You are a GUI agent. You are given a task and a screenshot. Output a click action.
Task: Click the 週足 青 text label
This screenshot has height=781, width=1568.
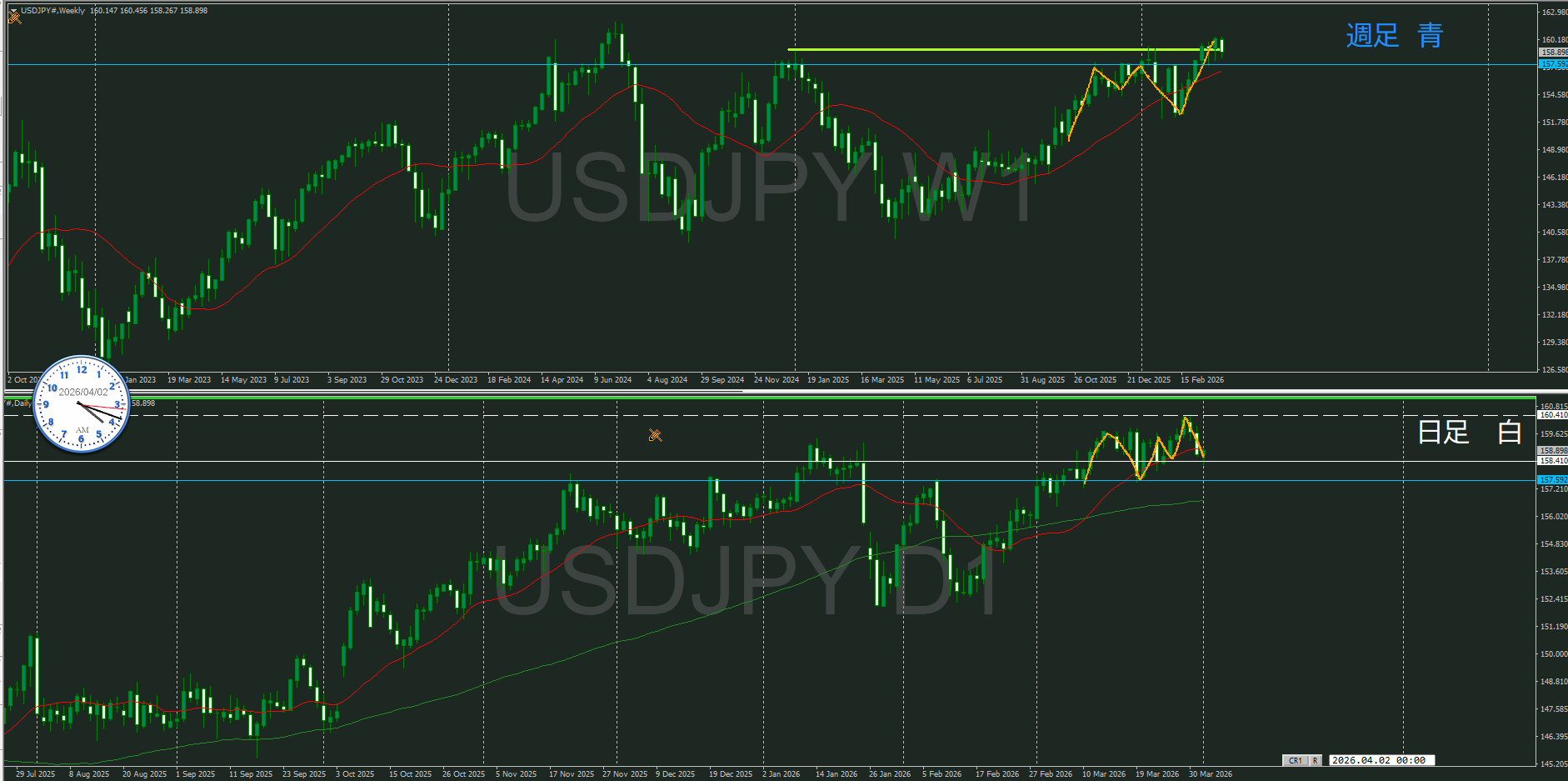1394,35
